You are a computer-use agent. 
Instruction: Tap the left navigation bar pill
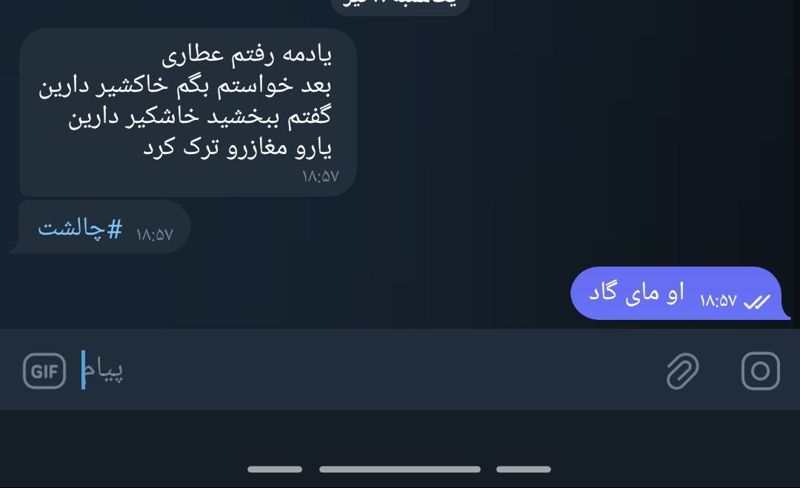point(275,469)
